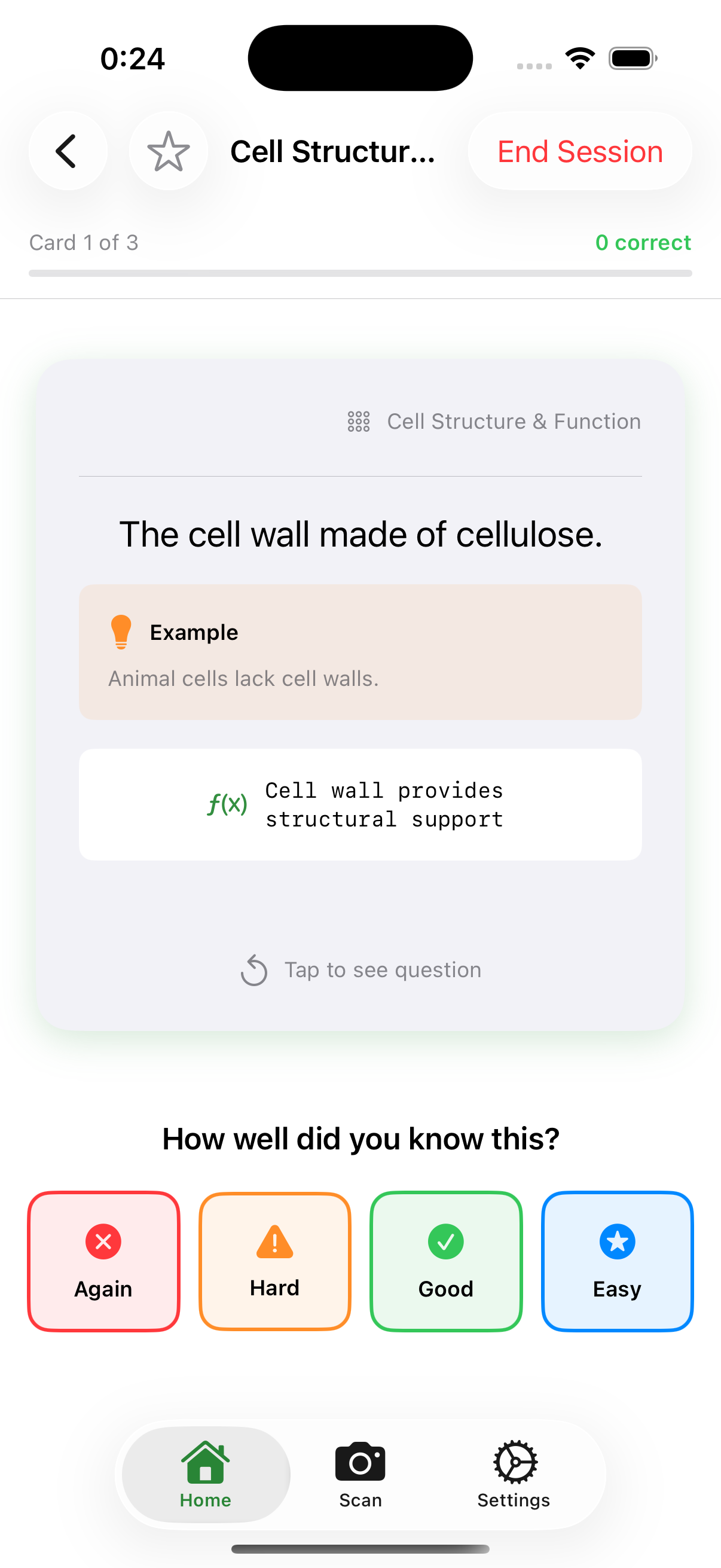Select the Again rating option
The image size is (721, 1568).
(103, 1261)
